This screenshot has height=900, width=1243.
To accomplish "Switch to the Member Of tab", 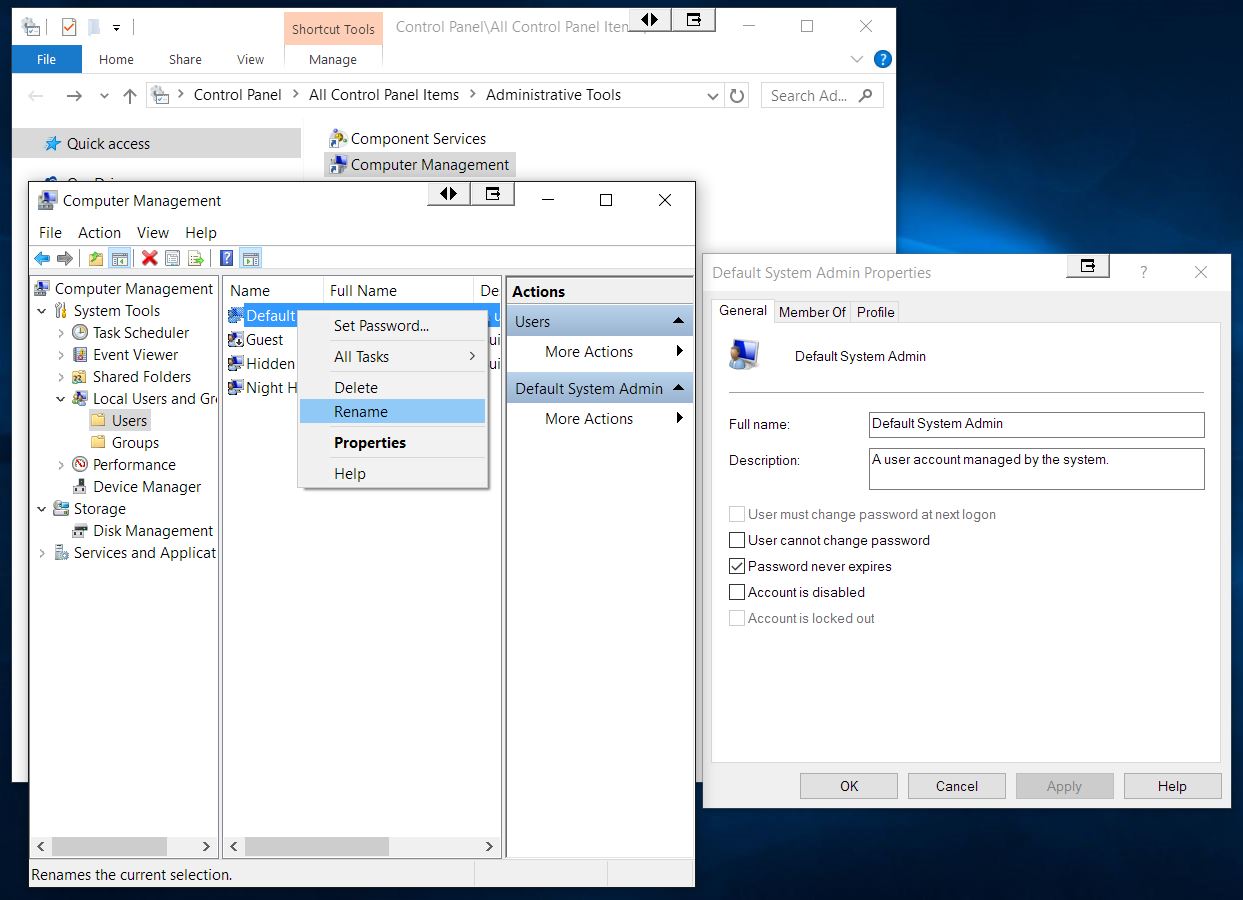I will (x=812, y=312).
